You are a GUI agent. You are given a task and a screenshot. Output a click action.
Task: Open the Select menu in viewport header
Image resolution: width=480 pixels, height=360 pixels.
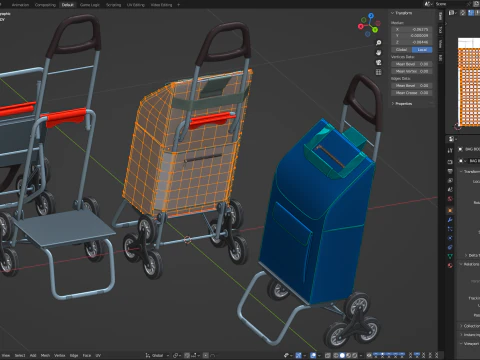20,355
